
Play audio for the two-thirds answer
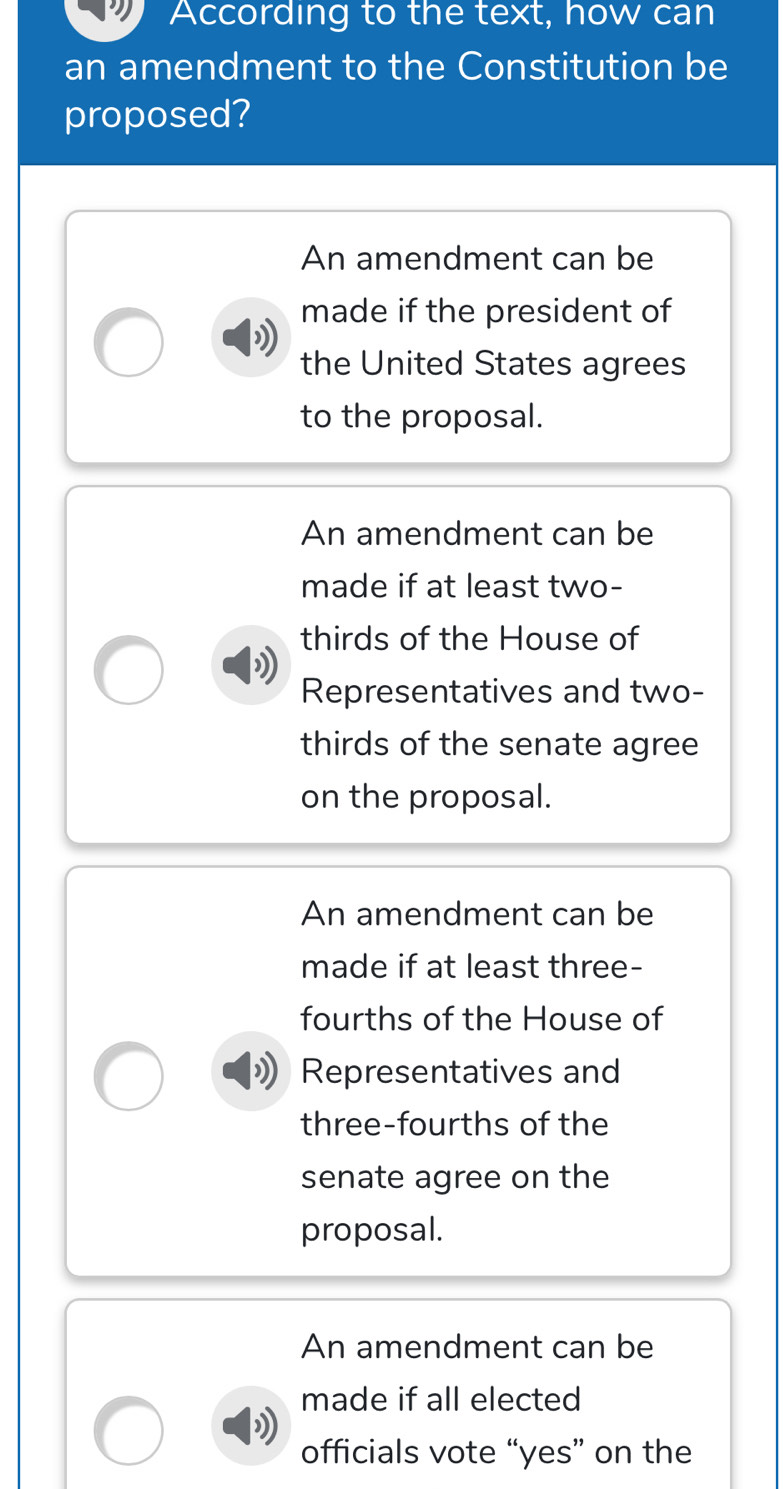[x=251, y=665]
